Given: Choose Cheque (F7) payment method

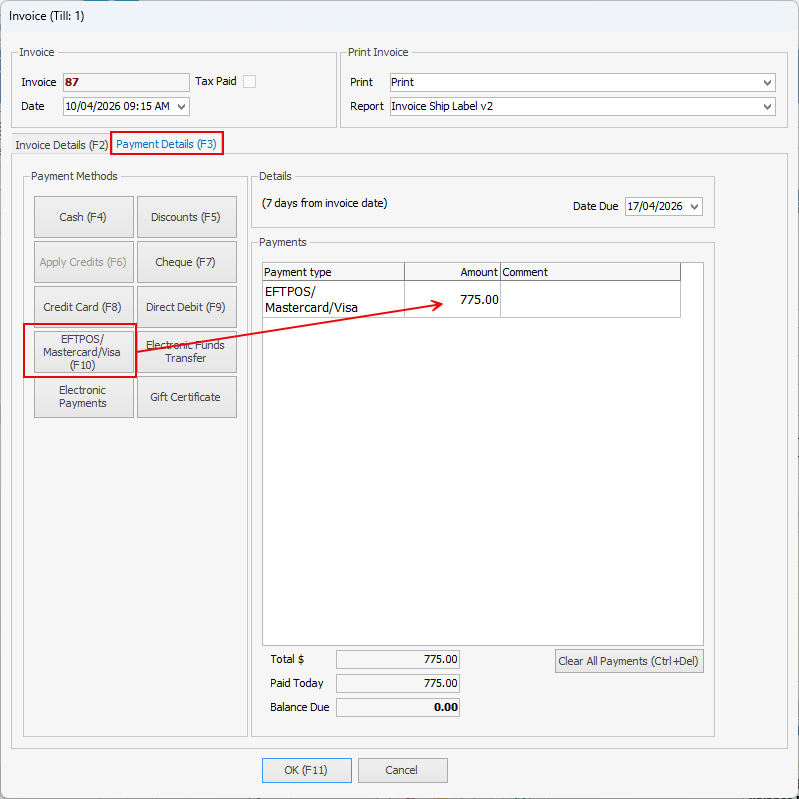Looking at the screenshot, I should pos(186,262).
